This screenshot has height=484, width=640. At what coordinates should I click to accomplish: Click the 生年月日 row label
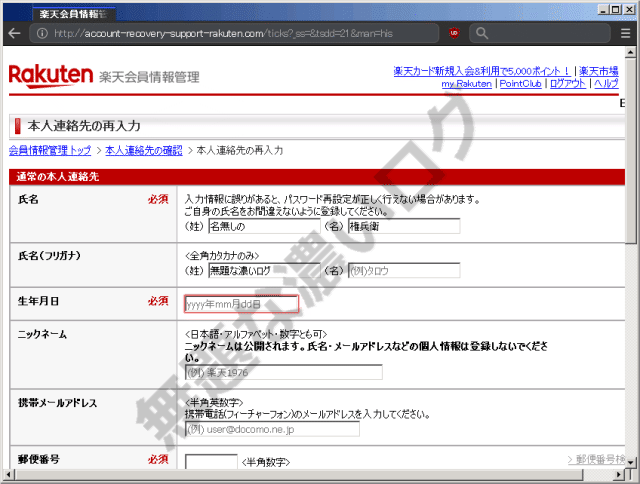coord(38,301)
